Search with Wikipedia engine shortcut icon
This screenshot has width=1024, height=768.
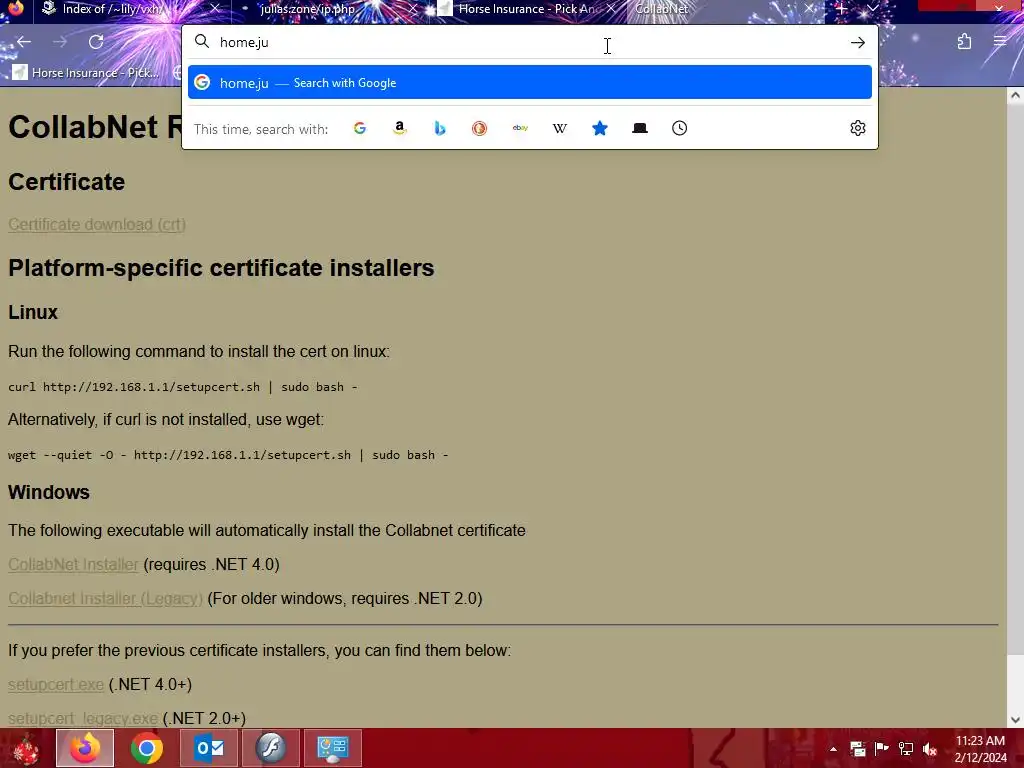coord(560,129)
